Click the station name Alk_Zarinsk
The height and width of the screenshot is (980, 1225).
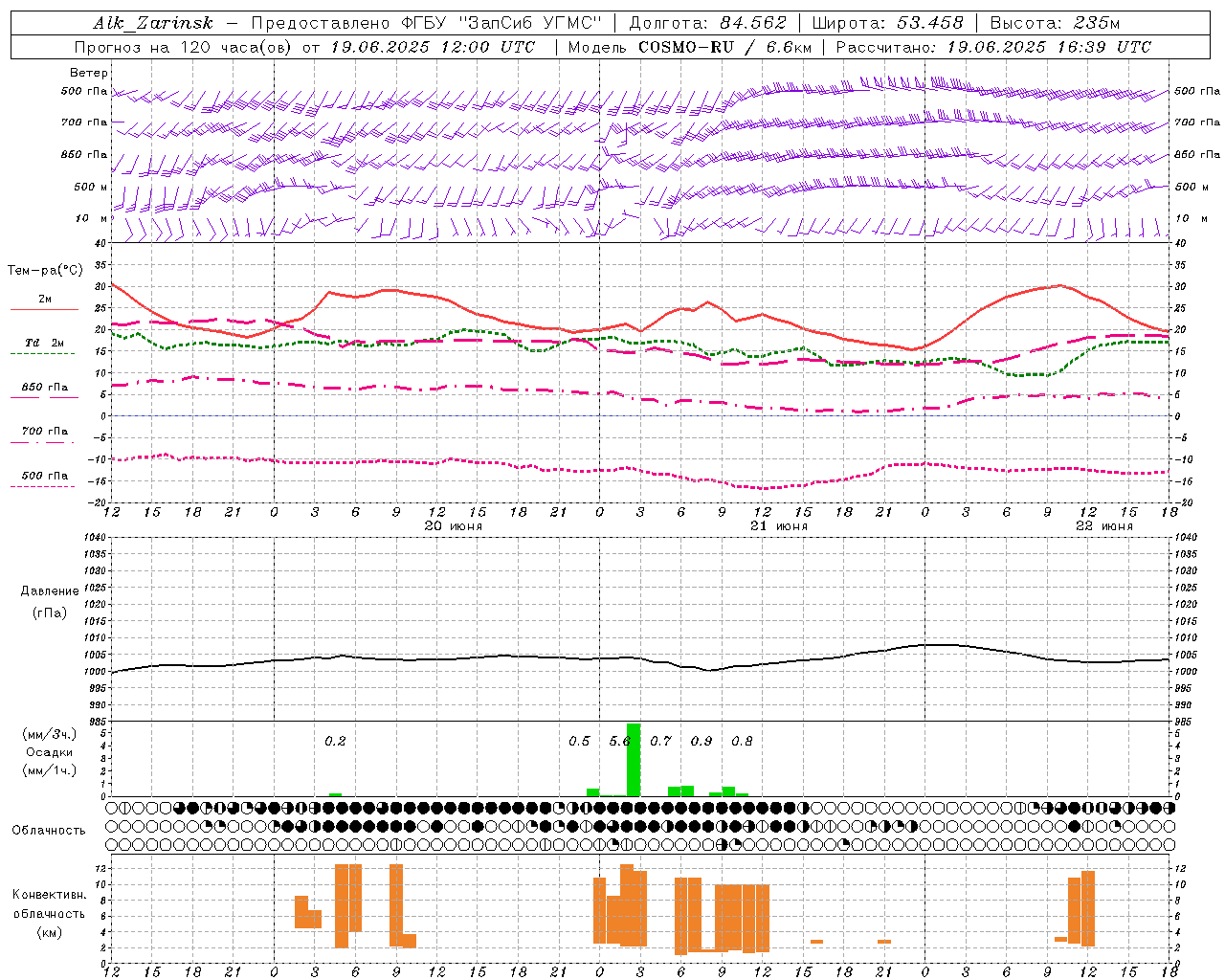(x=153, y=23)
